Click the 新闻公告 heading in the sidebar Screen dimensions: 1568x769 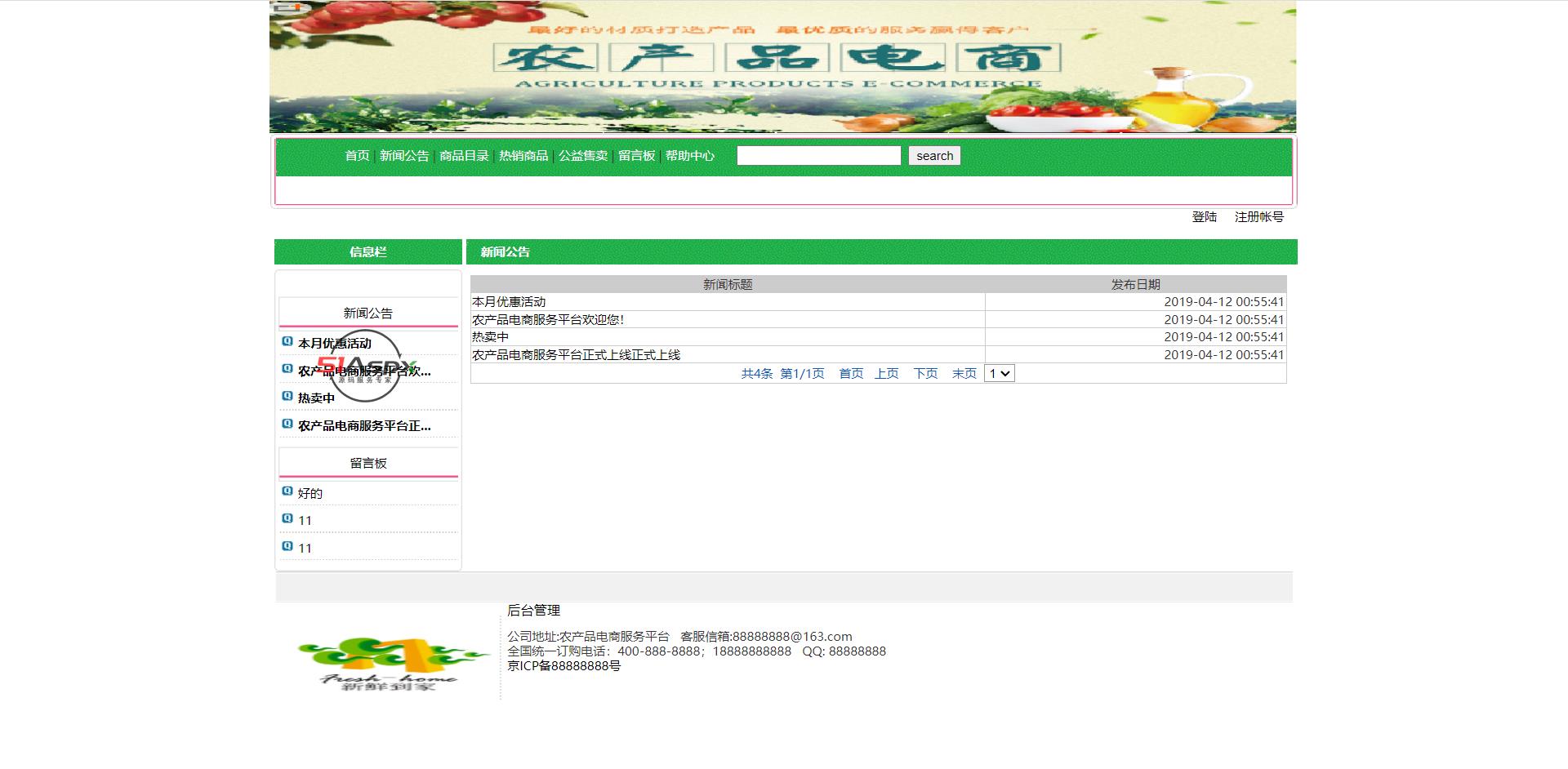click(x=368, y=313)
